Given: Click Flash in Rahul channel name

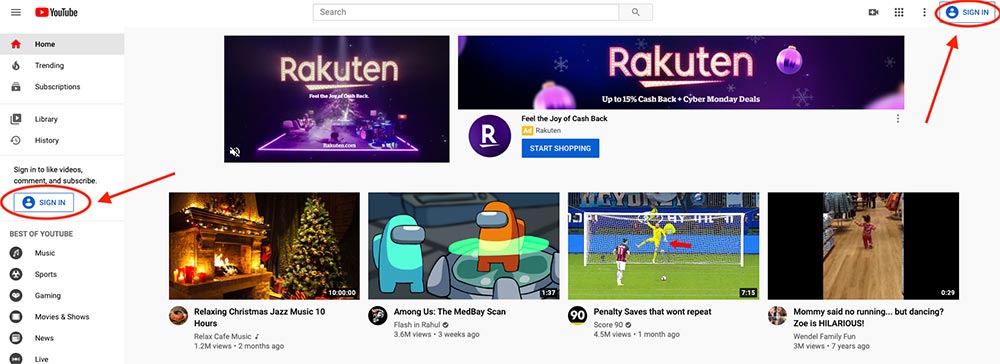Looking at the screenshot, I should point(417,324).
